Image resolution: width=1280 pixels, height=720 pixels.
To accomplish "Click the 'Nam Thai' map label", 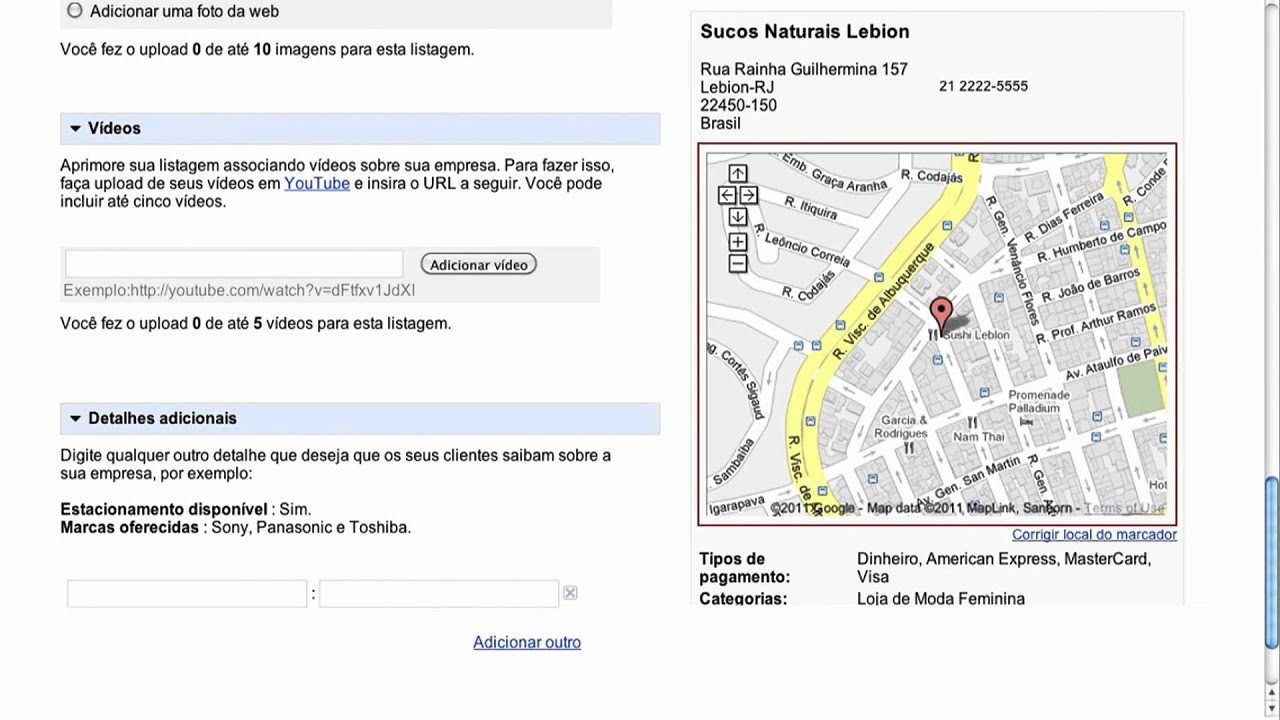I will (x=979, y=437).
